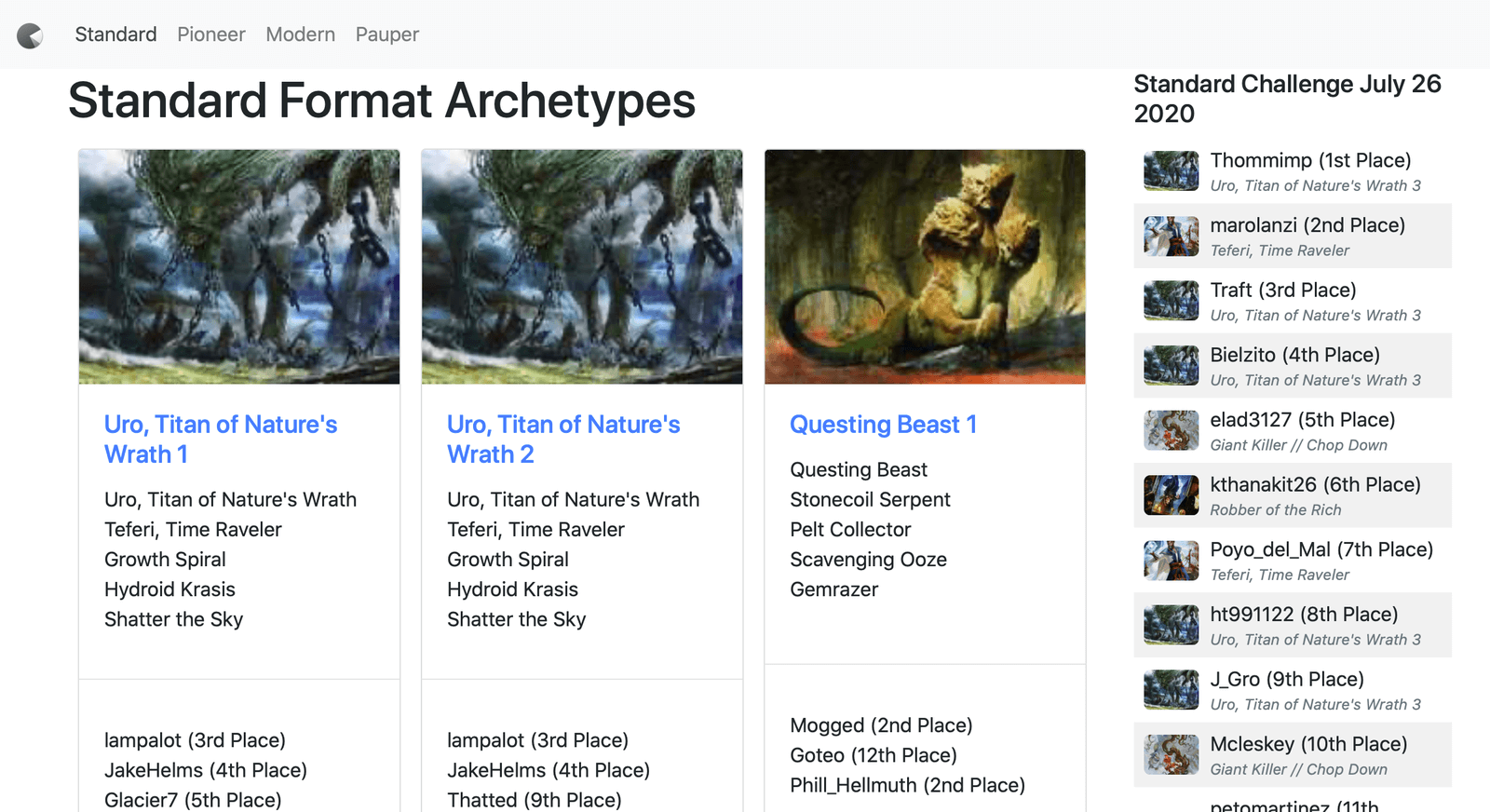Screen dimensions: 1490x812
Task: Click marolanzi's Teferi deck thumbnail
Action: coord(1171,237)
